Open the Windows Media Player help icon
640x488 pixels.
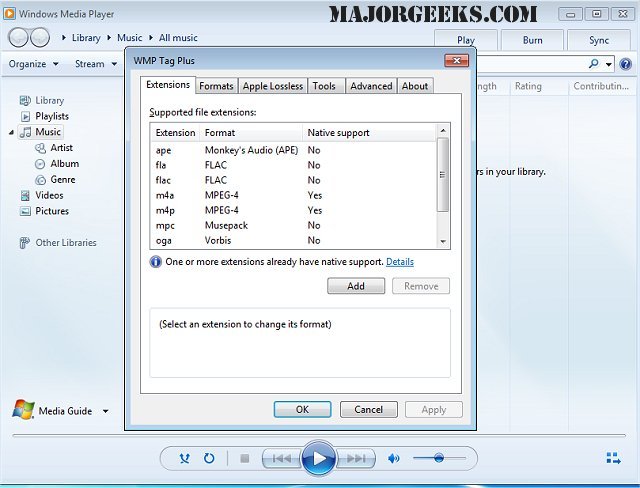coord(625,64)
